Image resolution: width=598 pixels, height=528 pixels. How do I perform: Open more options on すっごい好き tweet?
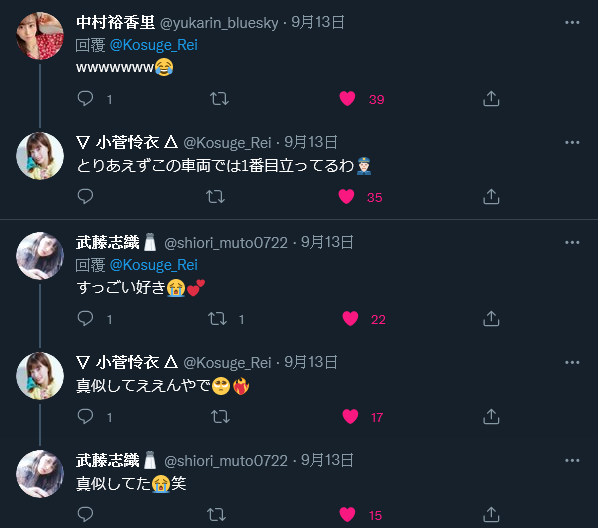(572, 242)
